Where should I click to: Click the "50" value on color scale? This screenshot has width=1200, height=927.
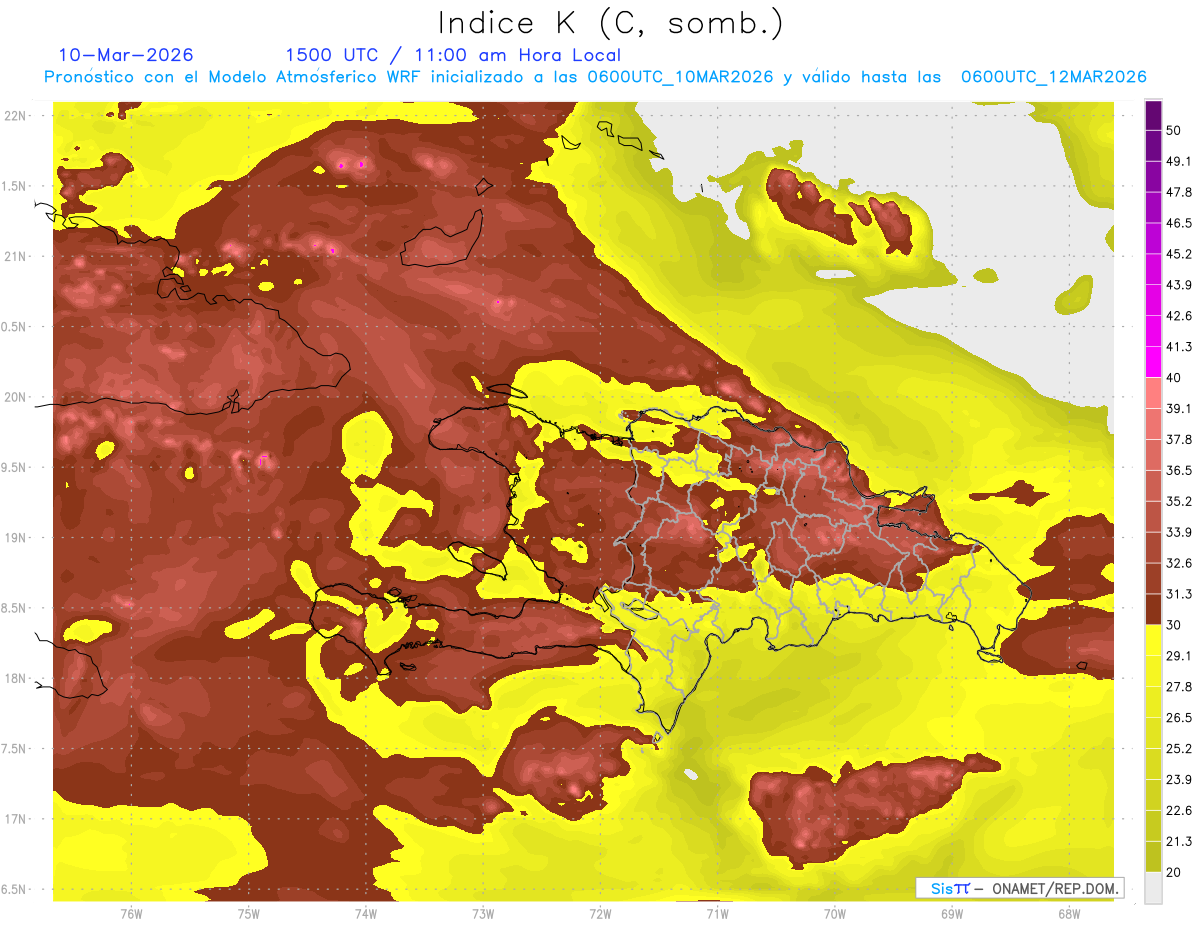[x=1175, y=131]
